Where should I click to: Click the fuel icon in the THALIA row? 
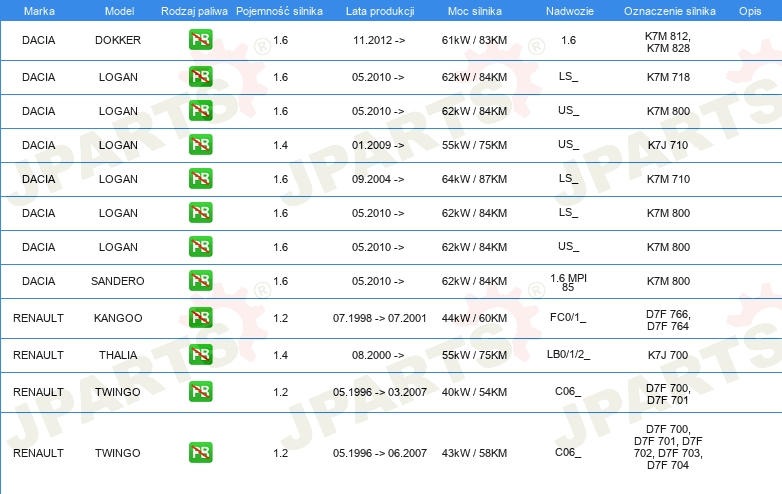200,354
